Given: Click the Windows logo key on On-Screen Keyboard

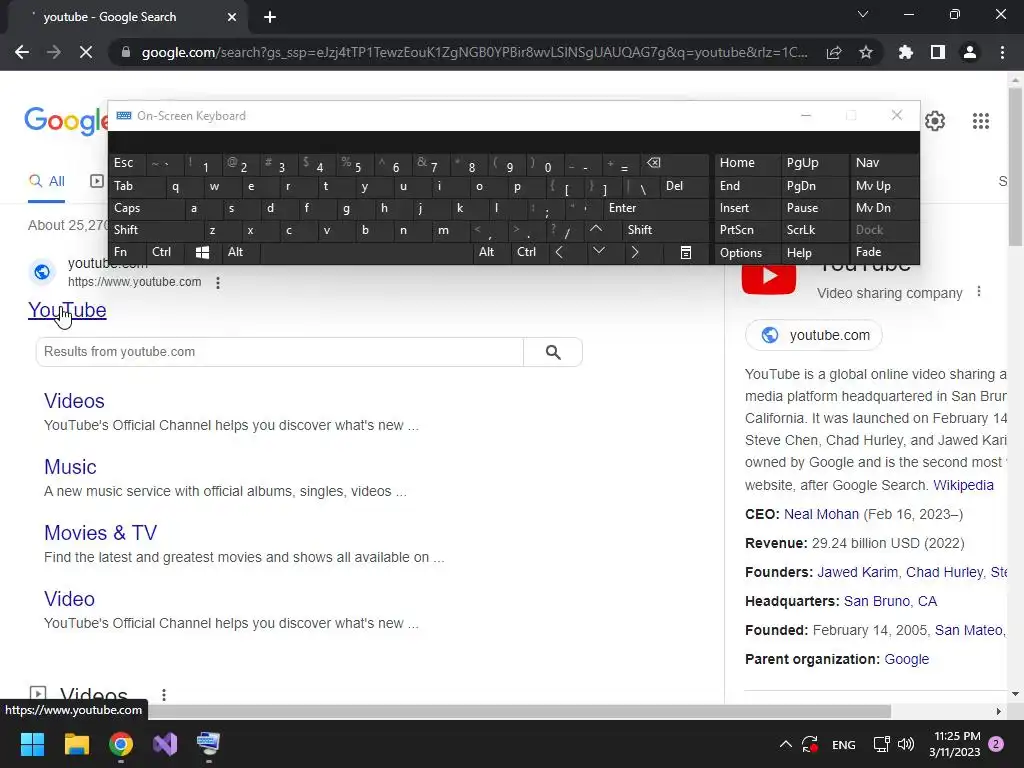Looking at the screenshot, I should point(202,253).
